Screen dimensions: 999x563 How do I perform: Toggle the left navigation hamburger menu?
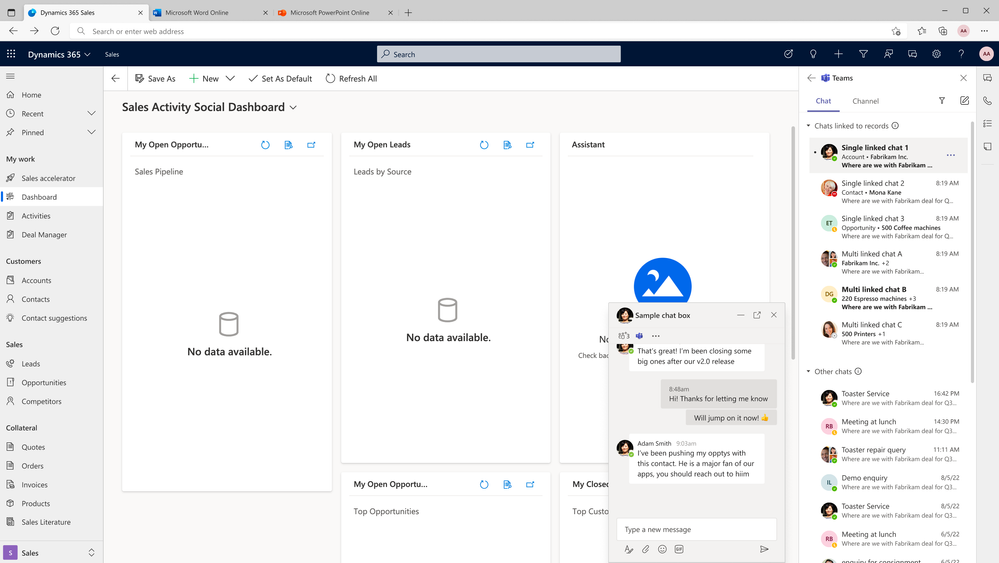tap(10, 76)
